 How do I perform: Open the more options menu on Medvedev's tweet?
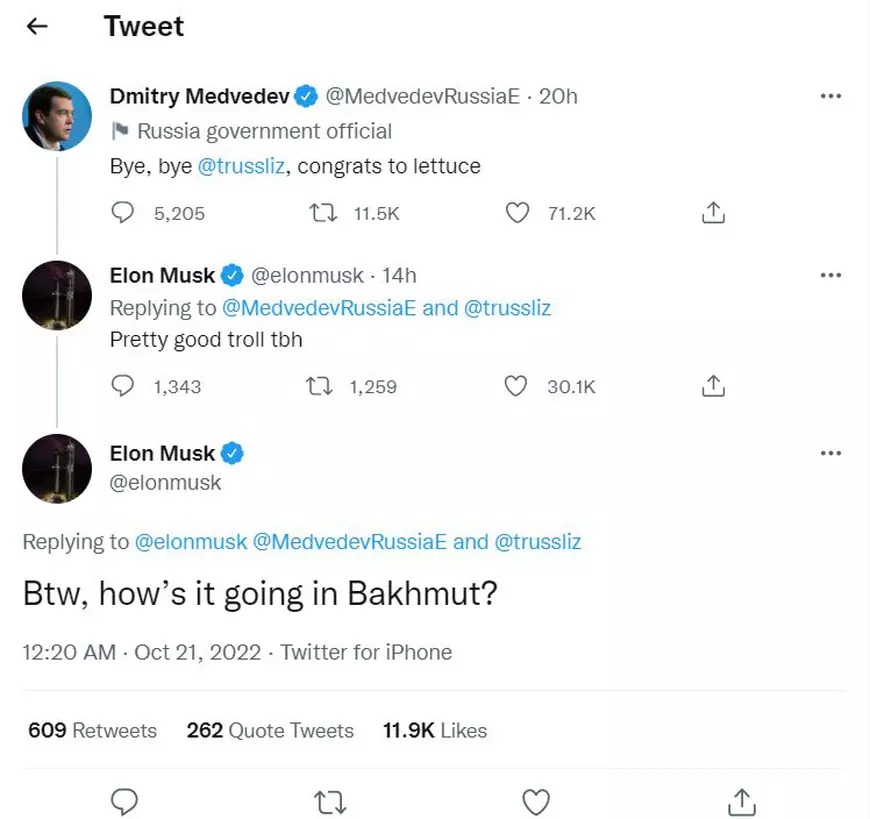[x=831, y=96]
